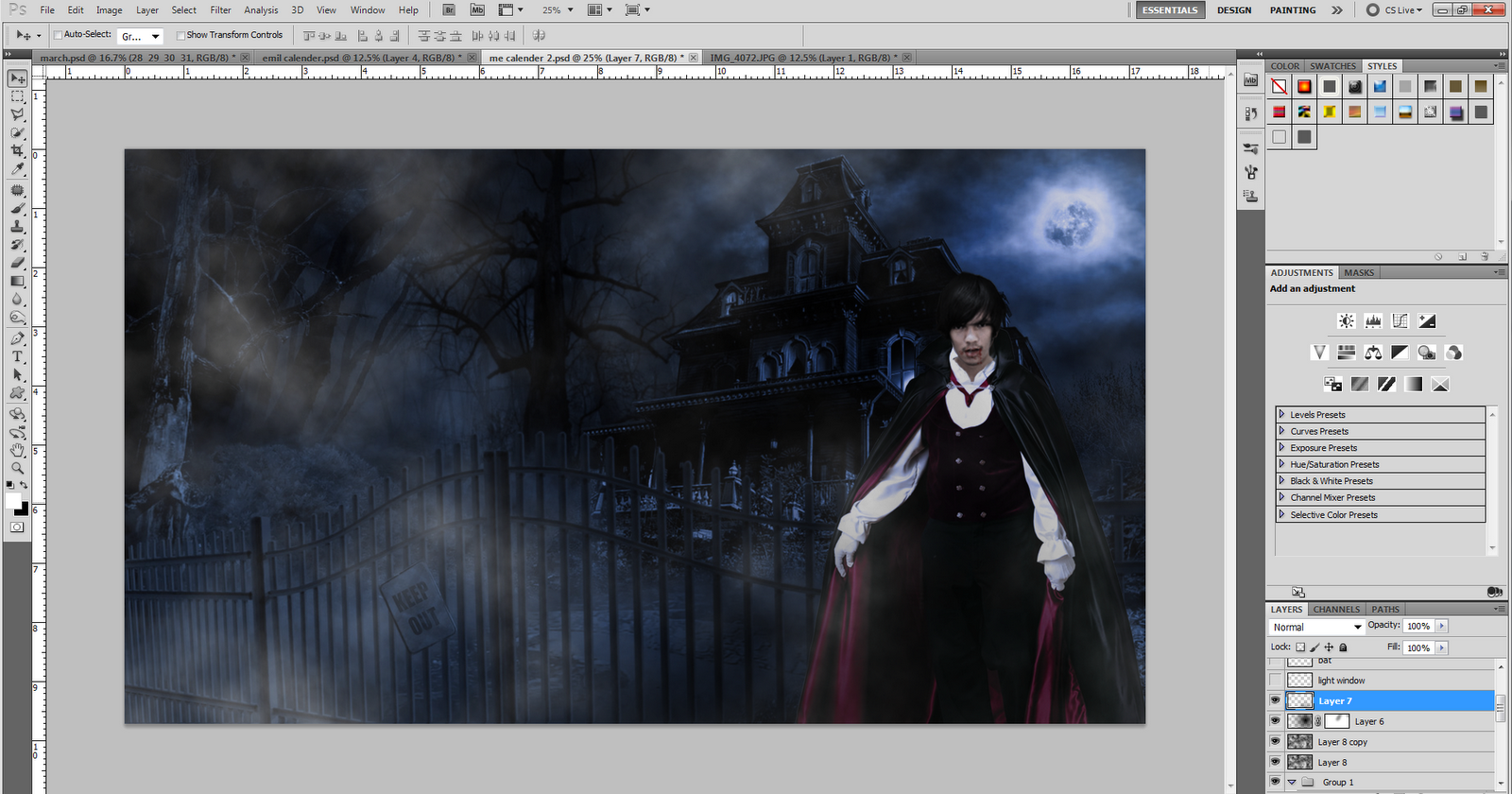Toggle Quick Mask mode

(17, 527)
